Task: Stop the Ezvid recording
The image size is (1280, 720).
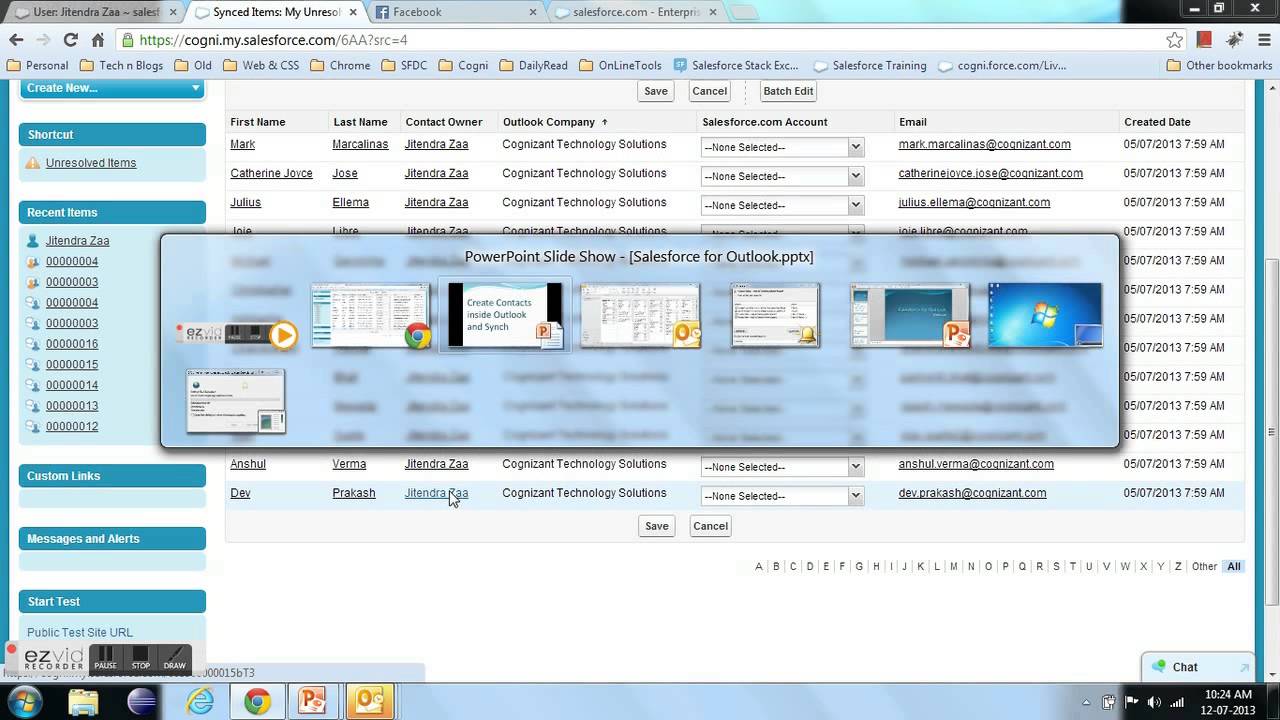Action: pos(140,658)
